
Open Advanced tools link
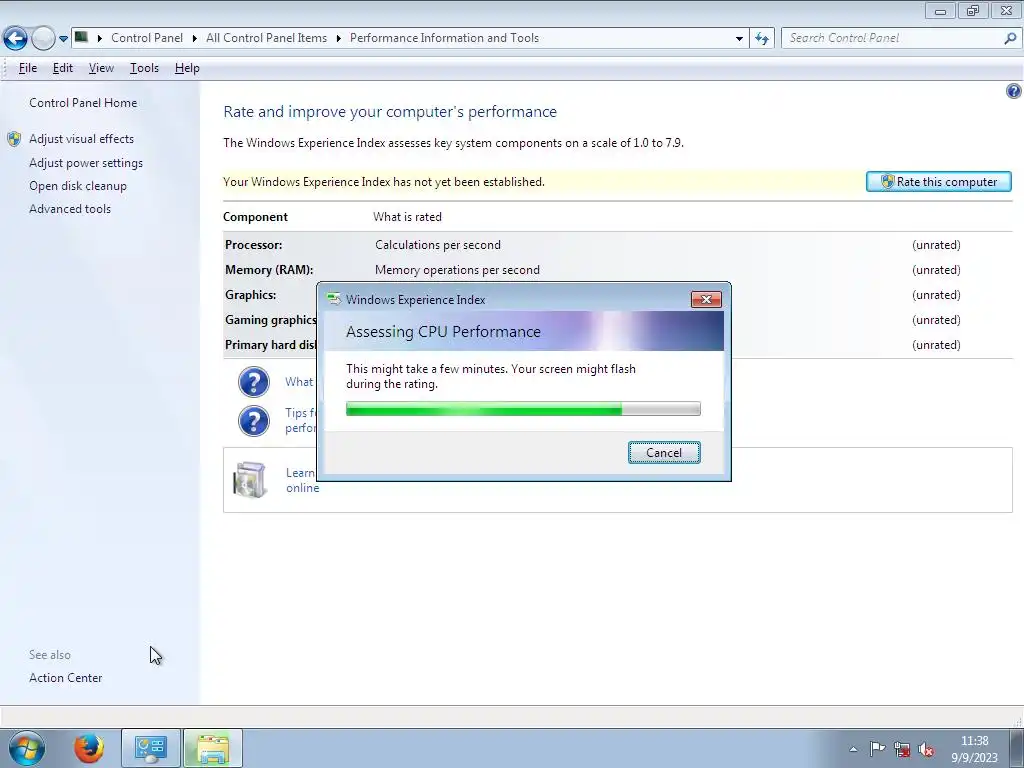[x=70, y=208]
